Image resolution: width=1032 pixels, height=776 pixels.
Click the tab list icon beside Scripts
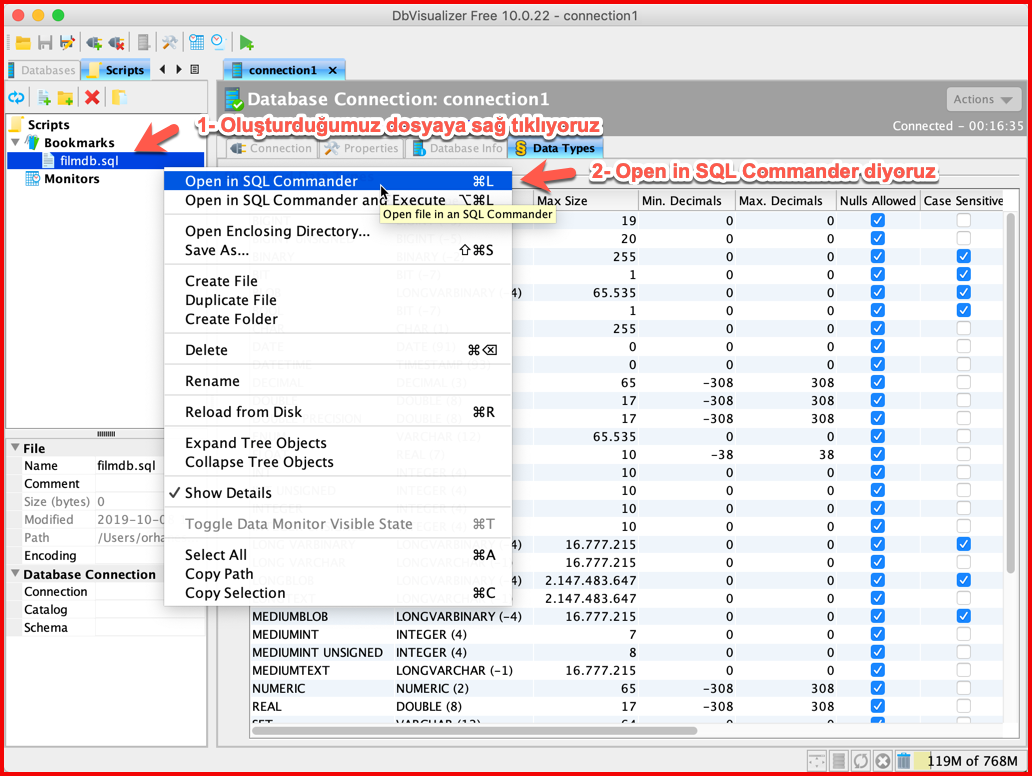coord(195,69)
